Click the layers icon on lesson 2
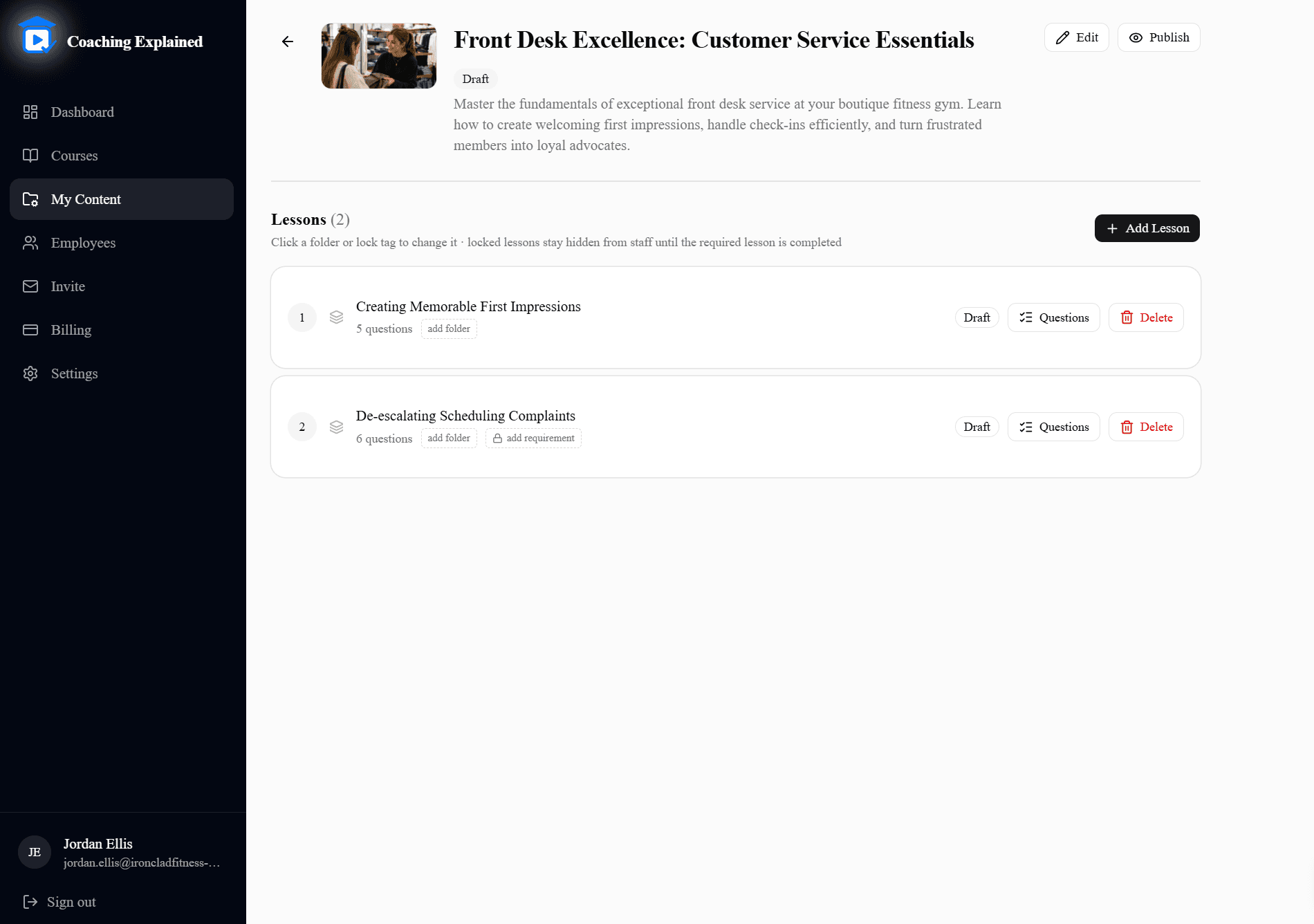 tap(336, 427)
